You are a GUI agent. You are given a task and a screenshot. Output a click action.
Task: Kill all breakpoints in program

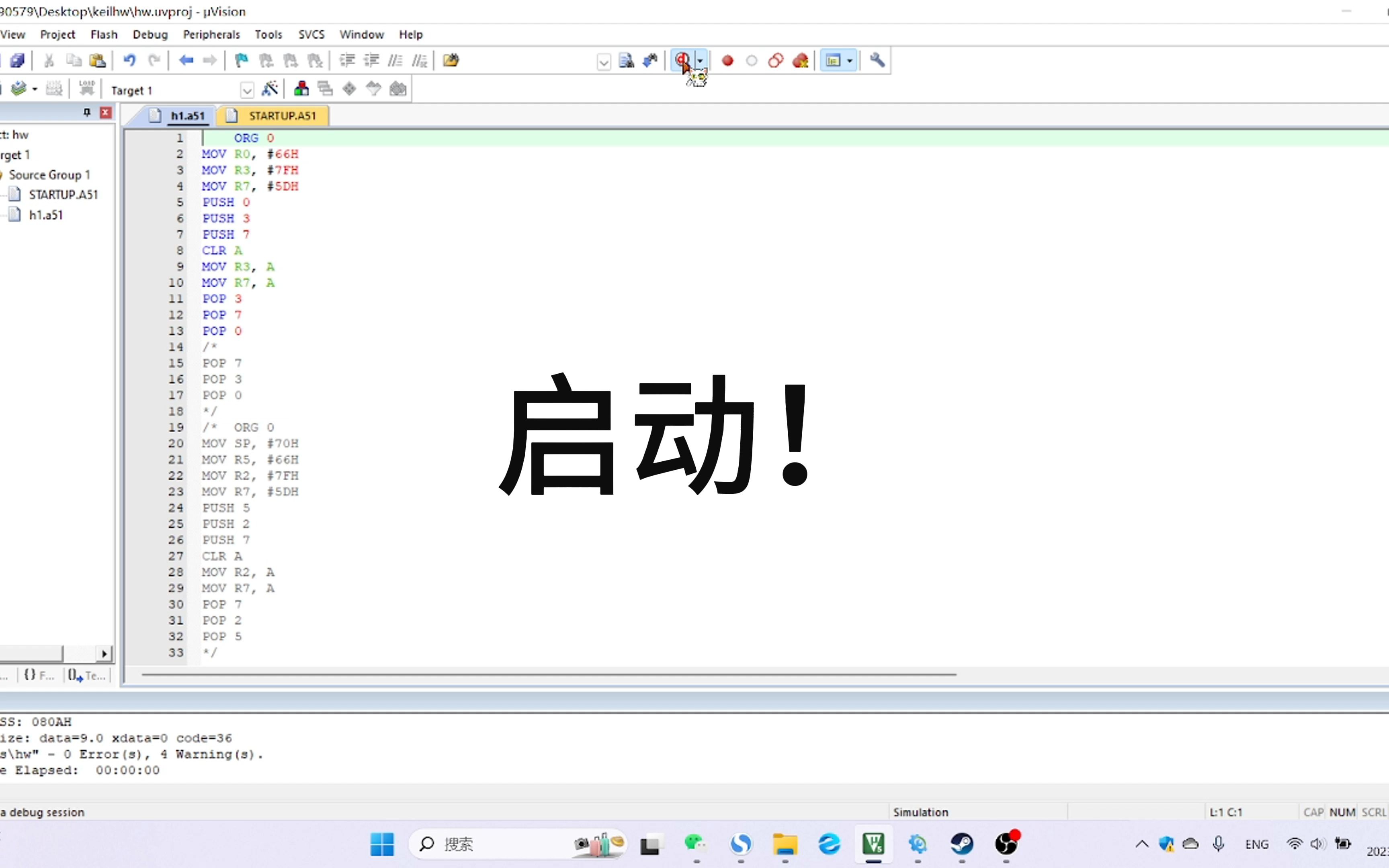(x=800, y=60)
